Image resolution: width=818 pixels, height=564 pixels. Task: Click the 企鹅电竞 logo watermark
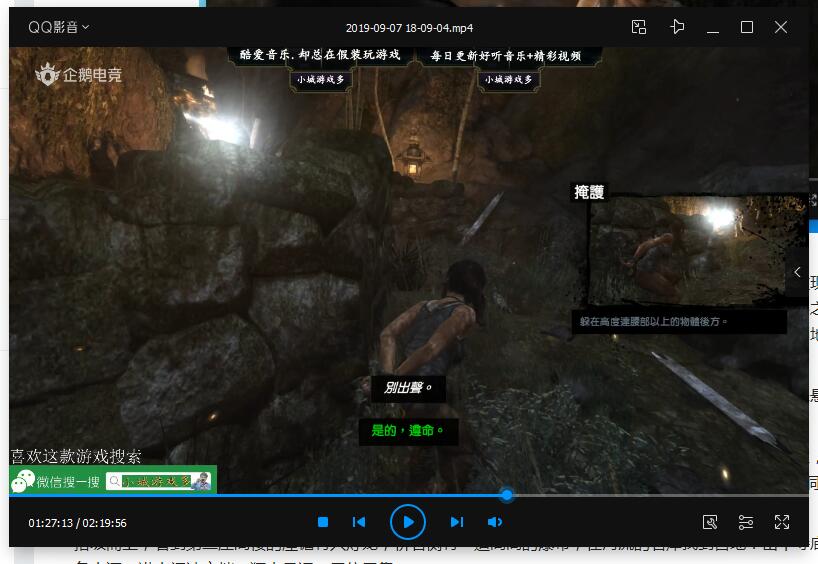click(x=78, y=74)
